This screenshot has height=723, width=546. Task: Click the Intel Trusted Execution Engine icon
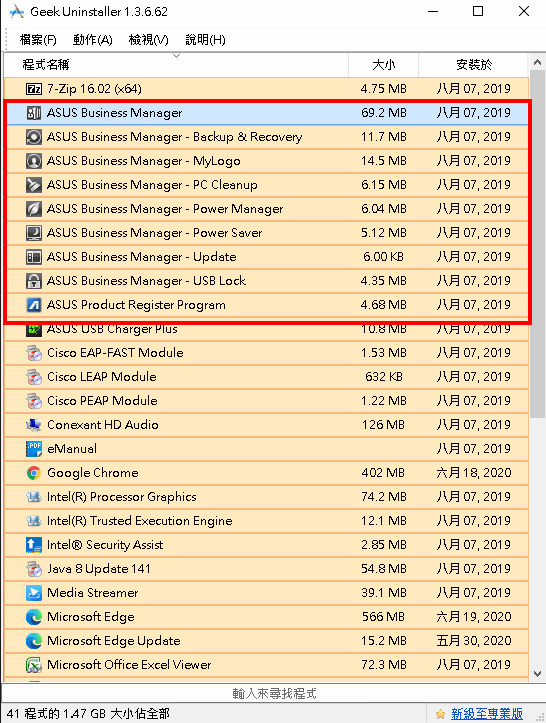pyautogui.click(x=34, y=521)
